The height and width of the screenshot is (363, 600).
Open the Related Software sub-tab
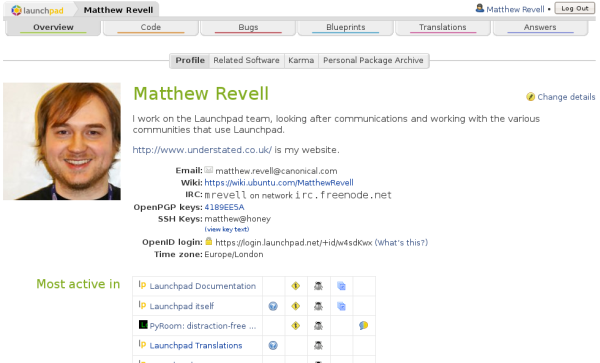(246, 60)
